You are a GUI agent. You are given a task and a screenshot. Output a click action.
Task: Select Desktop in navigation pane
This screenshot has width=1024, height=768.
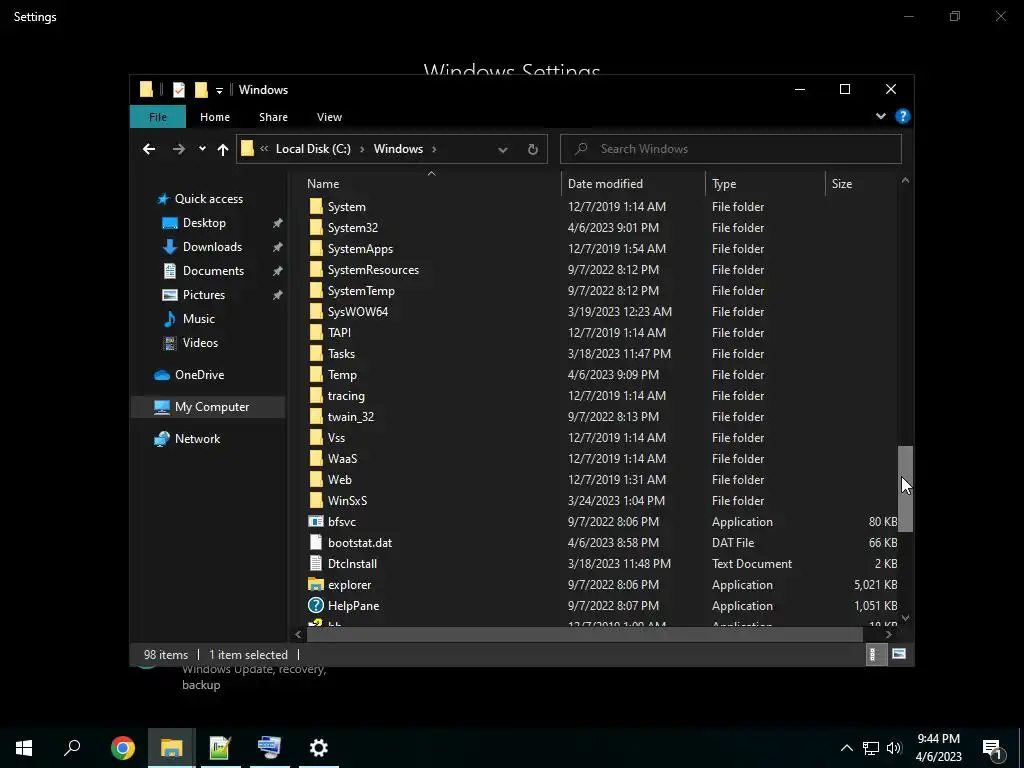click(204, 223)
